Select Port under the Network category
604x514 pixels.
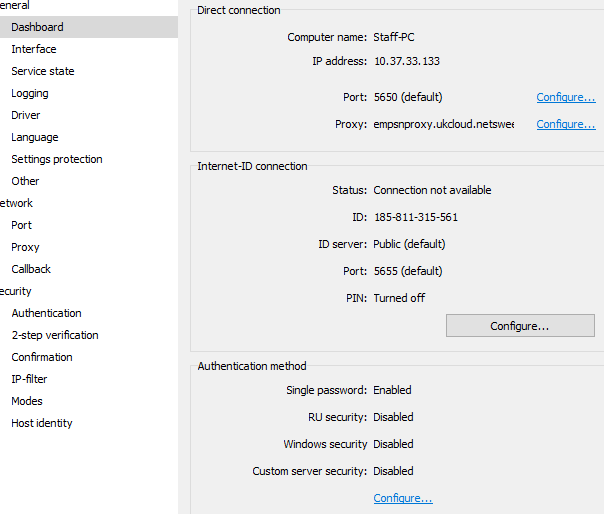click(22, 225)
